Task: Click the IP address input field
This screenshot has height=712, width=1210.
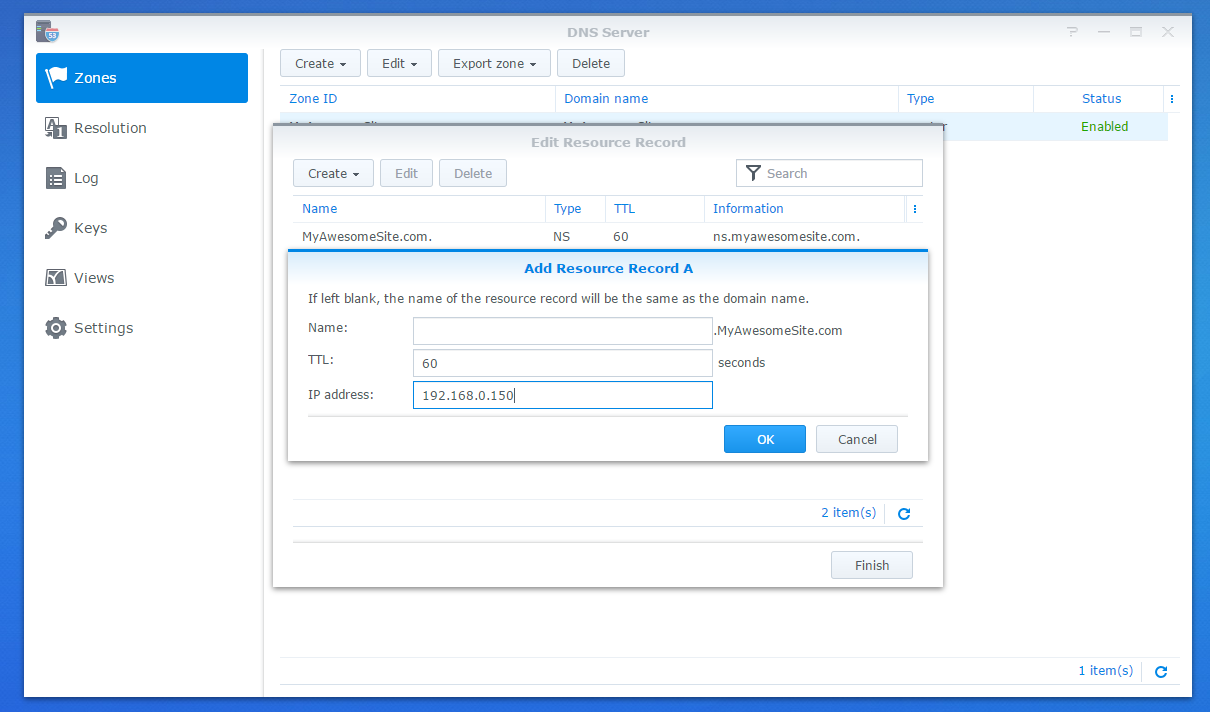Action: [x=562, y=395]
